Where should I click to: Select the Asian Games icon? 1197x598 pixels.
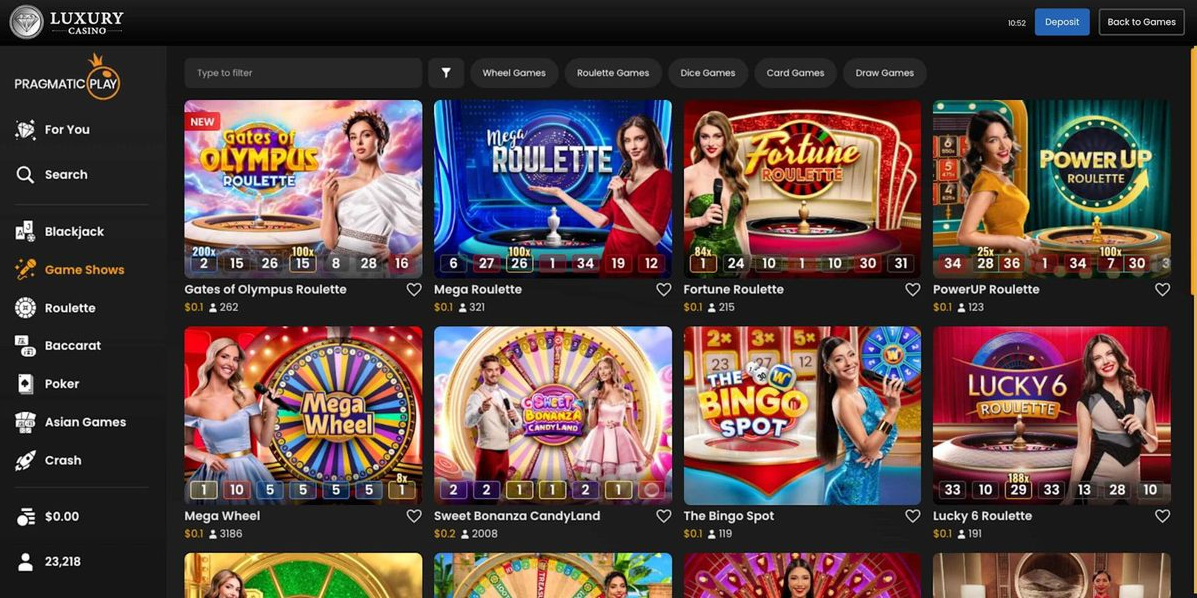[25, 422]
